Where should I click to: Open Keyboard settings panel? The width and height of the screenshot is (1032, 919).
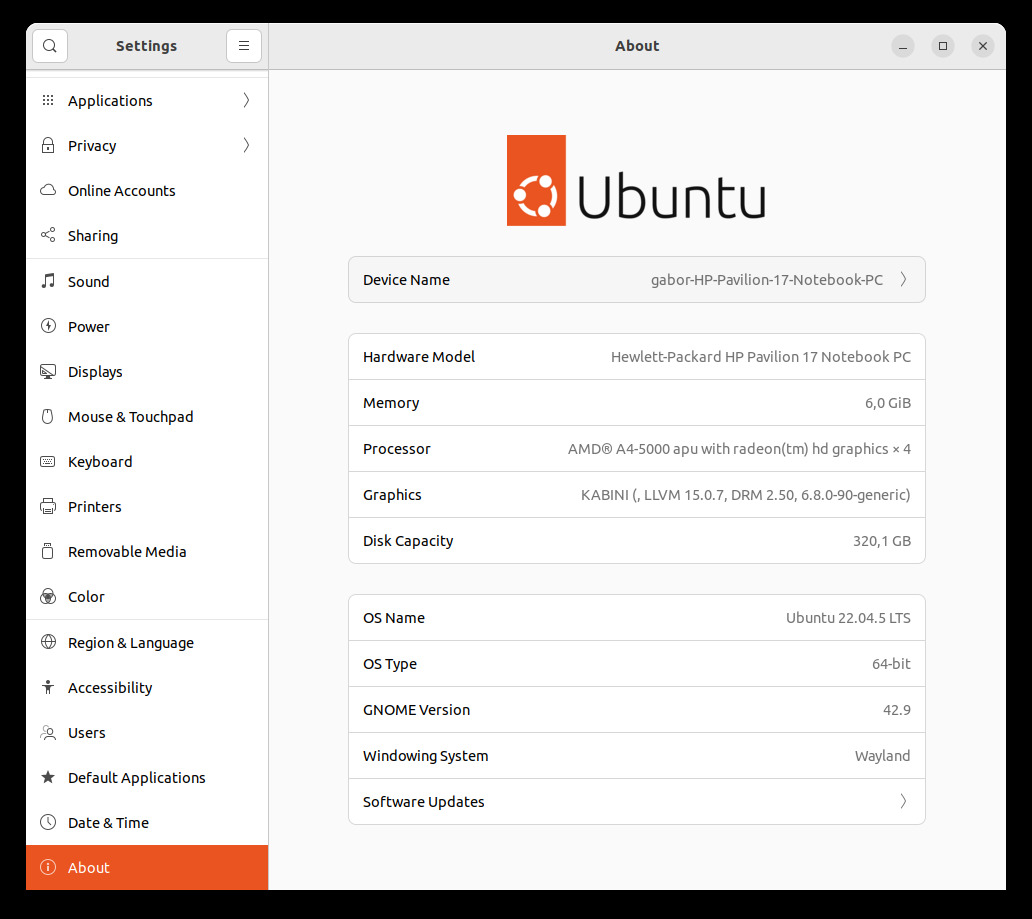(147, 461)
